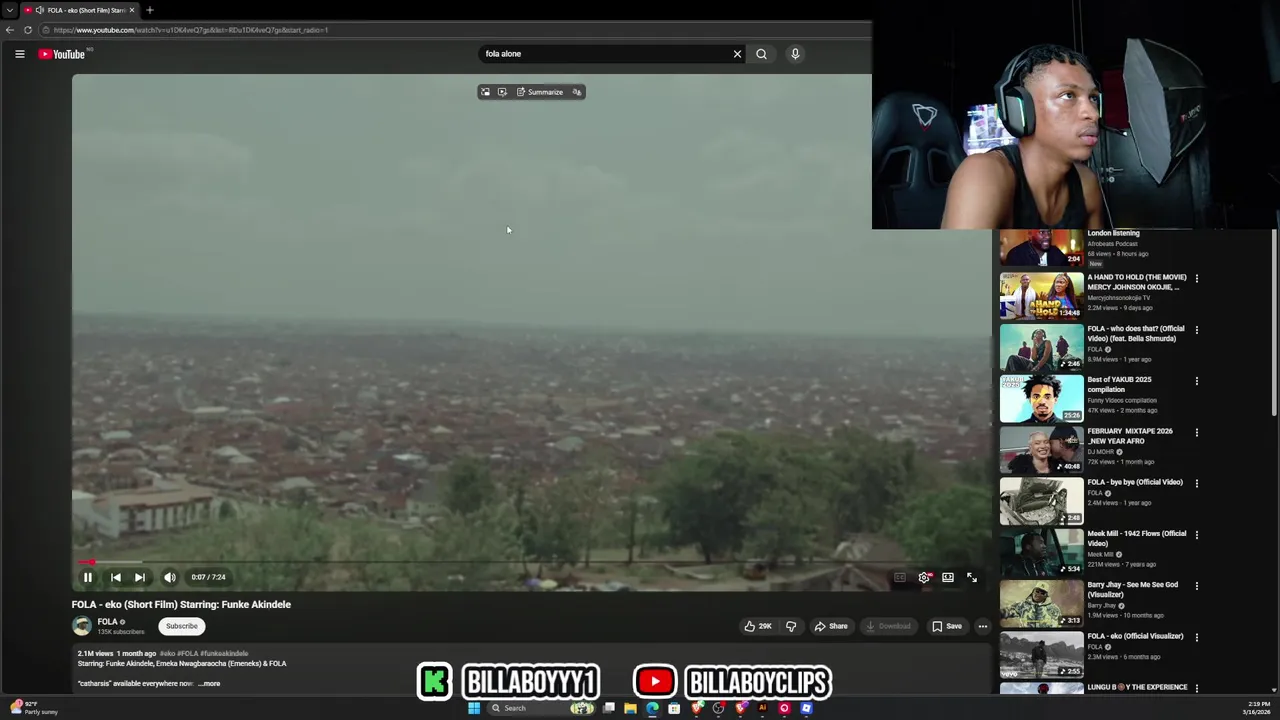This screenshot has width=1280, height=720.
Task: Click the second overlay toolbar video icon
Action: 502,92
